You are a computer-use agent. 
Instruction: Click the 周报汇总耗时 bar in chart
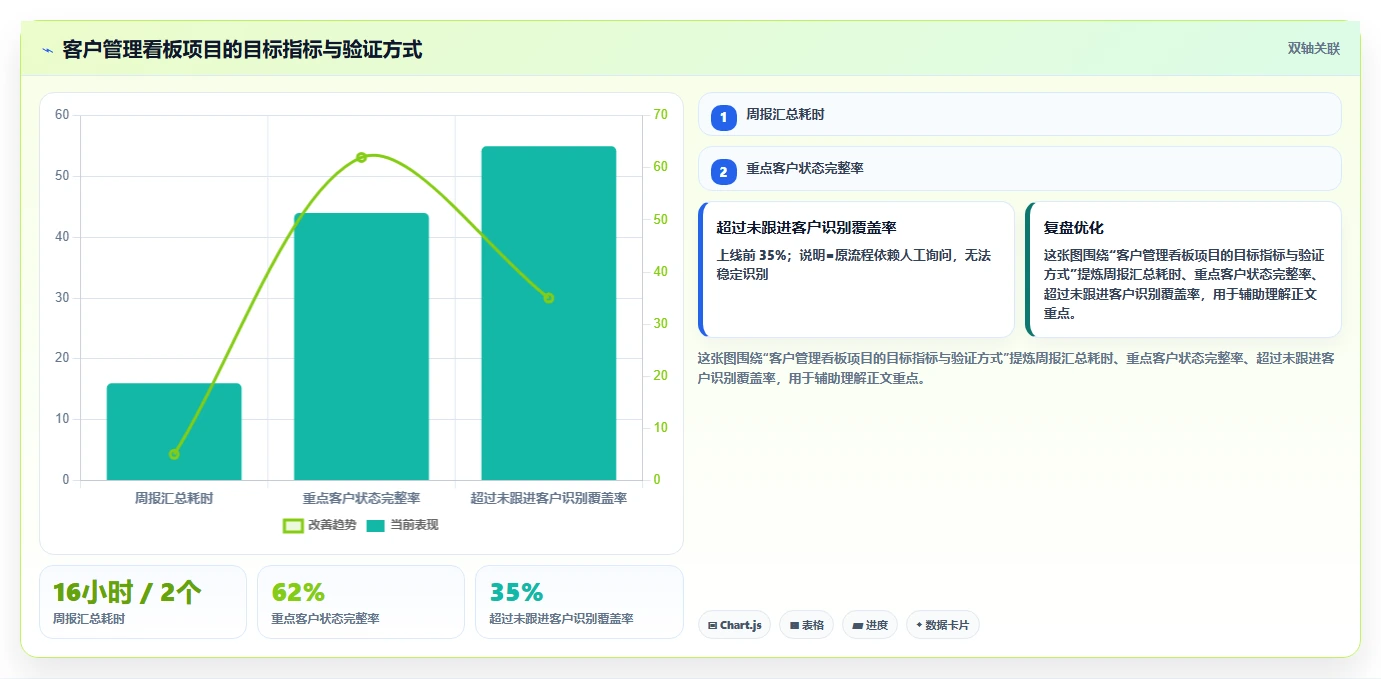[174, 431]
